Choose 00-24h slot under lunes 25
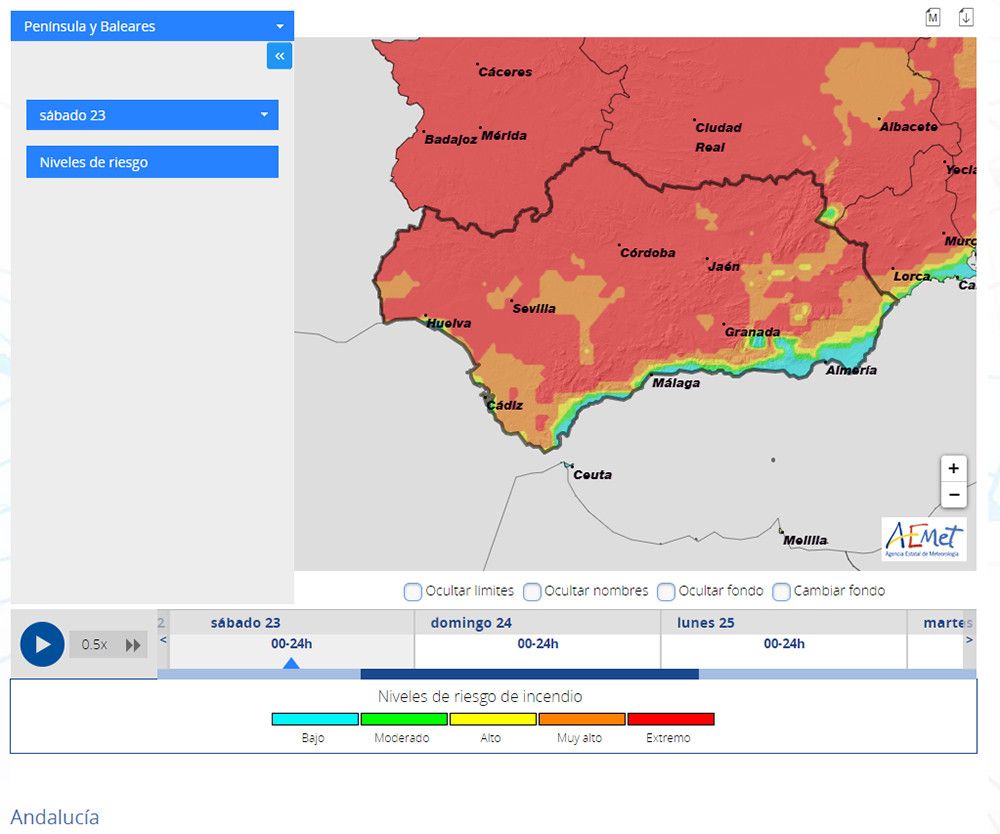This screenshot has height=834, width=1000. pyautogui.click(x=784, y=644)
